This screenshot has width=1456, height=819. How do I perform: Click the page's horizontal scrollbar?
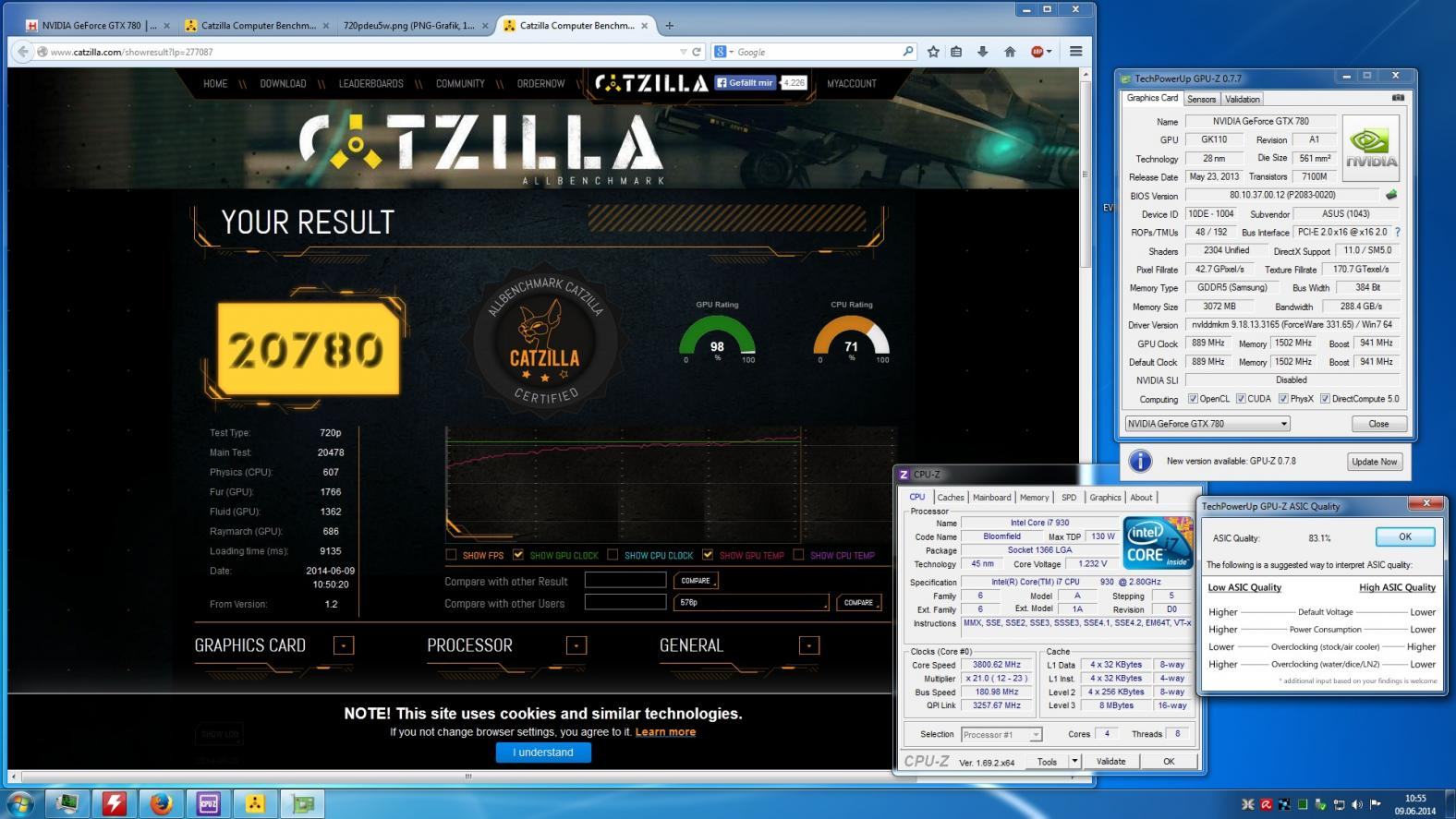point(467,777)
